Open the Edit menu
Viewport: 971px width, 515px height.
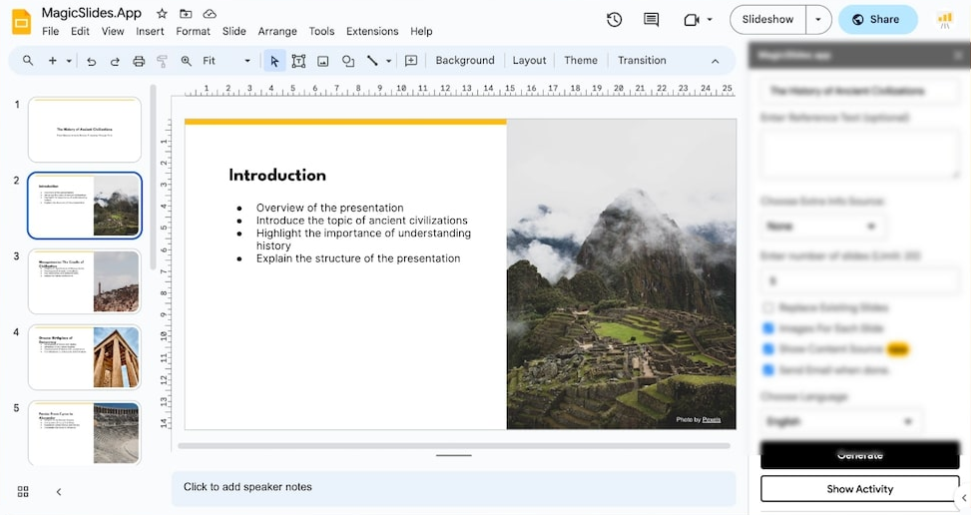pos(80,31)
